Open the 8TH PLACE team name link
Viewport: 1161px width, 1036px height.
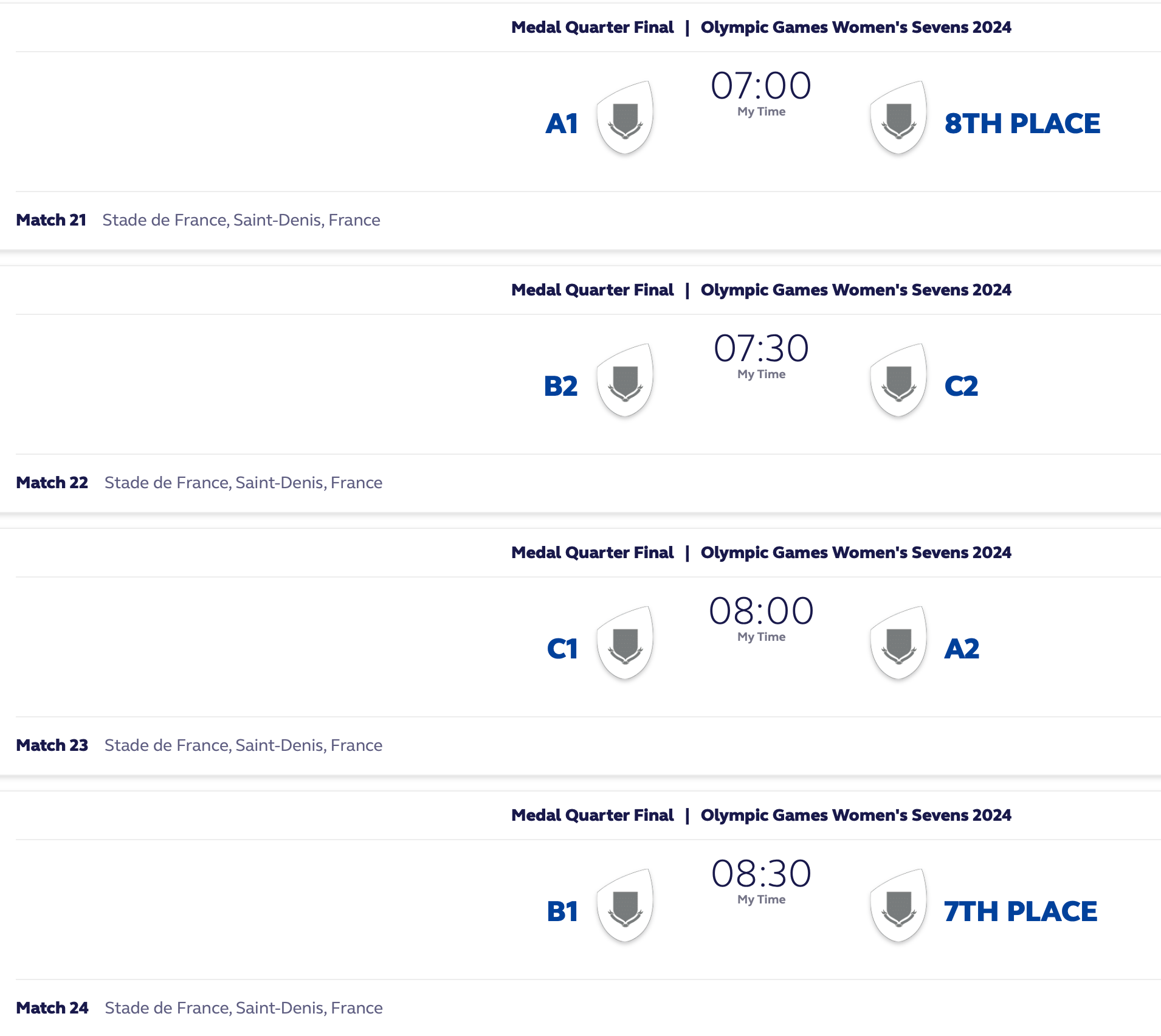tap(1022, 124)
